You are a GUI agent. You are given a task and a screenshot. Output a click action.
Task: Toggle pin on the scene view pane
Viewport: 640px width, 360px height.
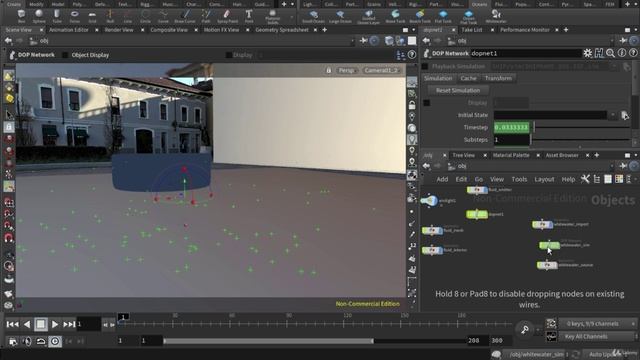click(x=363, y=40)
